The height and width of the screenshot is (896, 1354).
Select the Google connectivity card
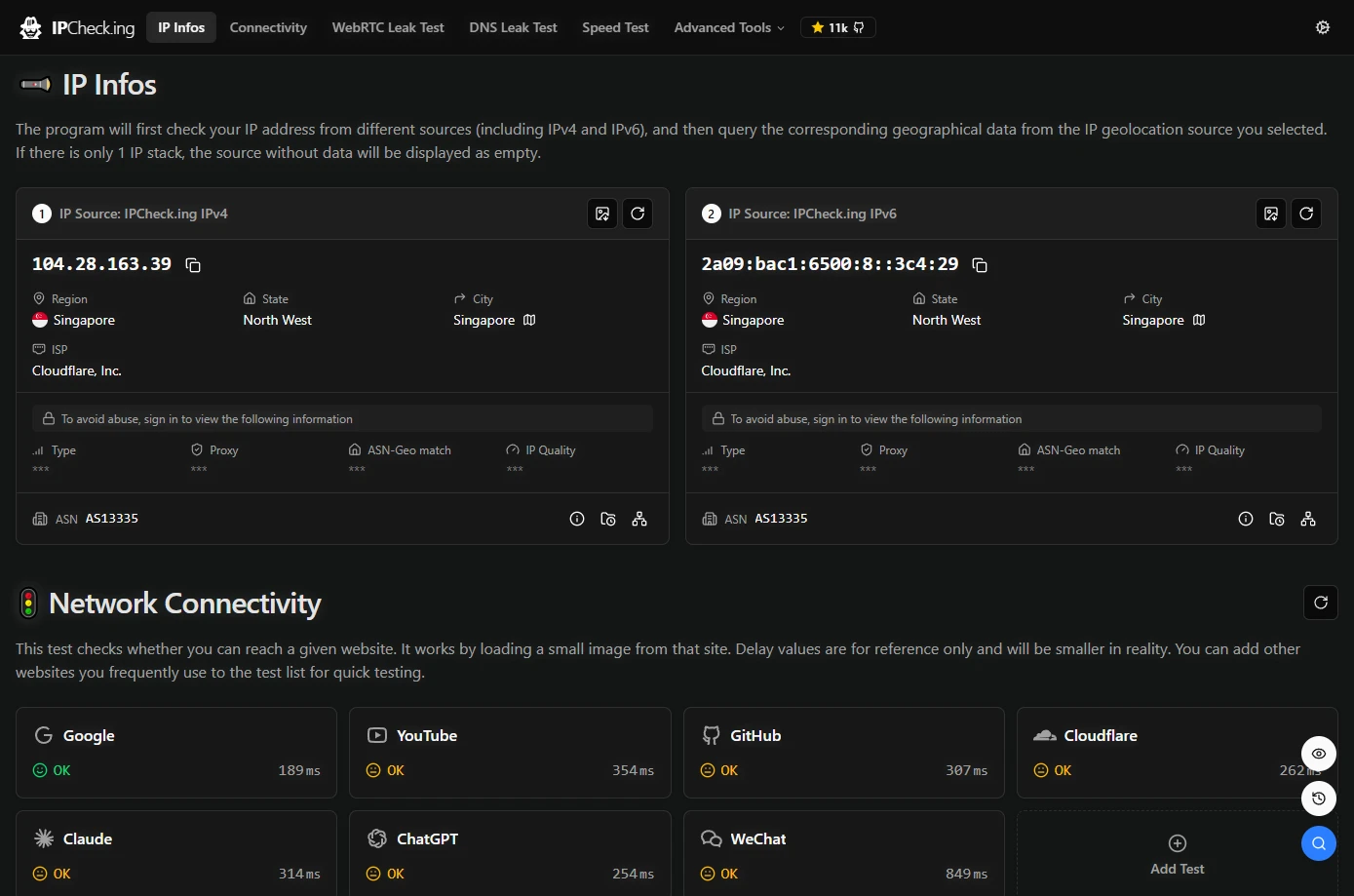click(176, 753)
